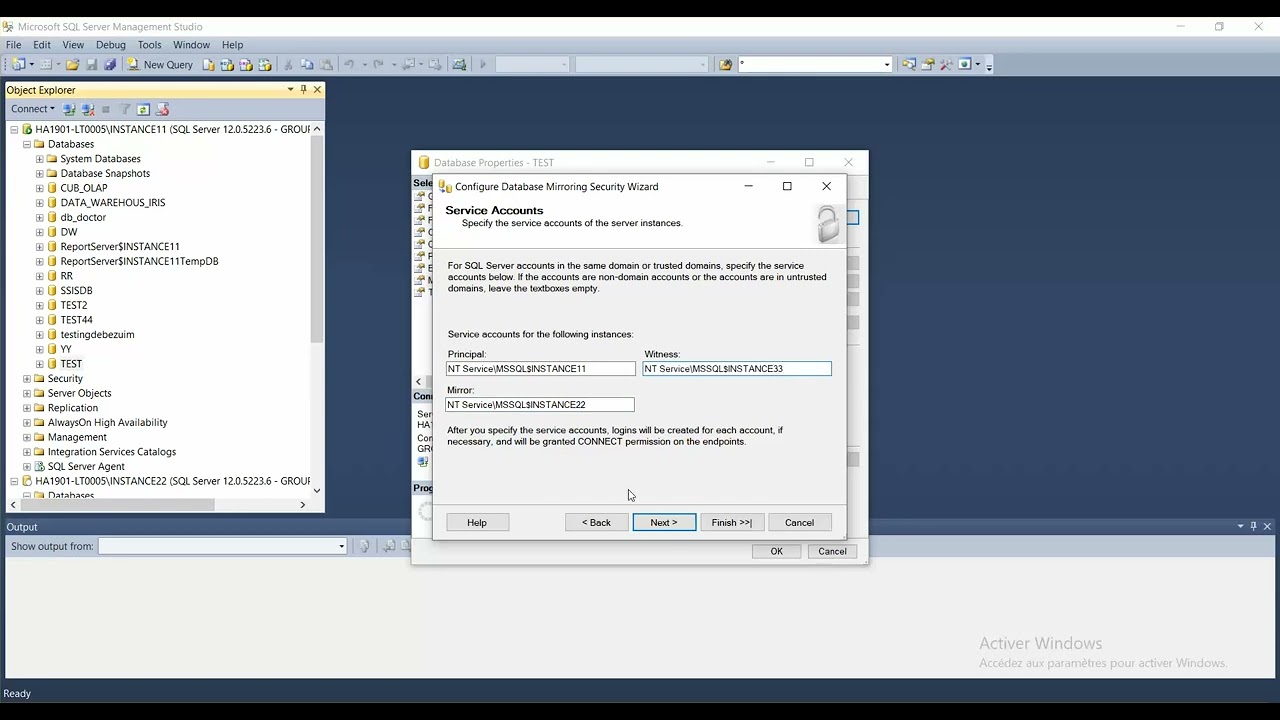Click OK in Database Properties dialog

click(777, 552)
